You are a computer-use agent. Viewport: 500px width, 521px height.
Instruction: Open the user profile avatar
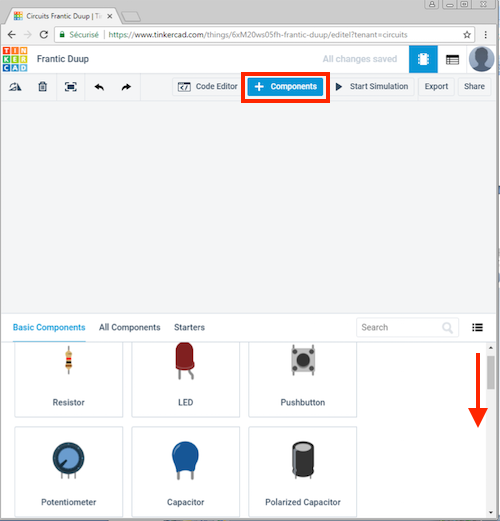481,59
